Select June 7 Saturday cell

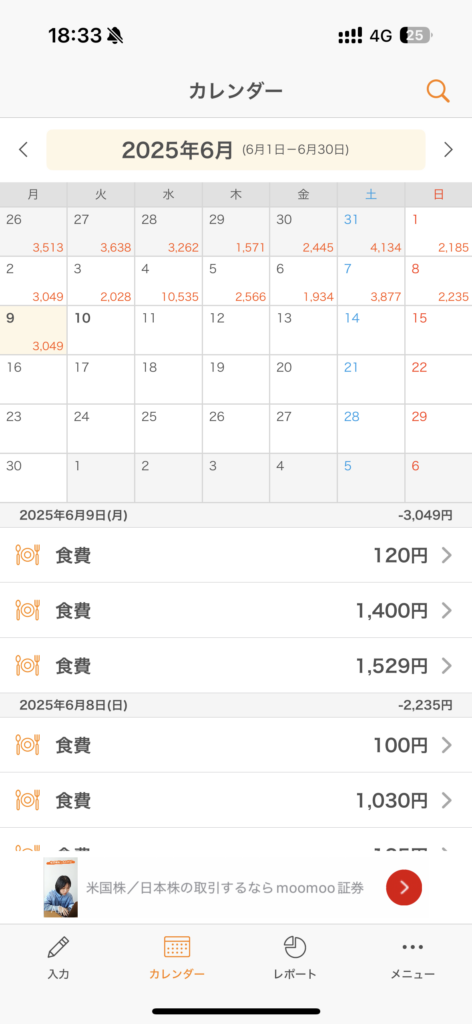[371, 281]
